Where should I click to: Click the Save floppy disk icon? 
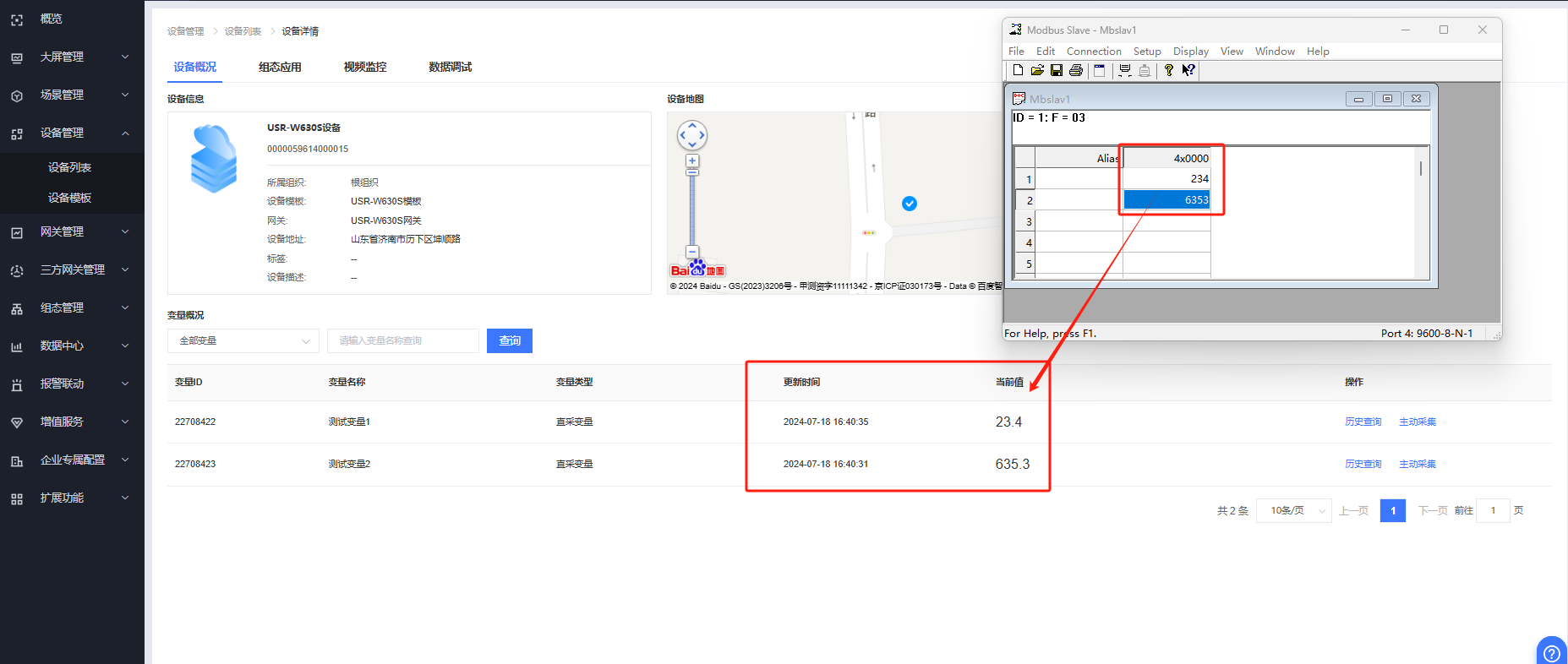coord(1057,70)
